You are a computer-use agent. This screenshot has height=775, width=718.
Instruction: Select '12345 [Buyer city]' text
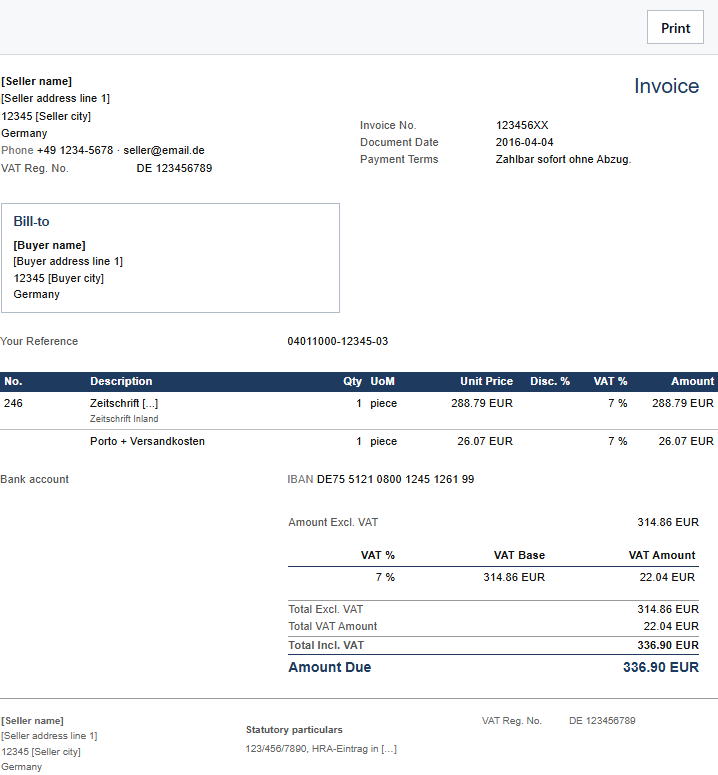[x=58, y=278]
